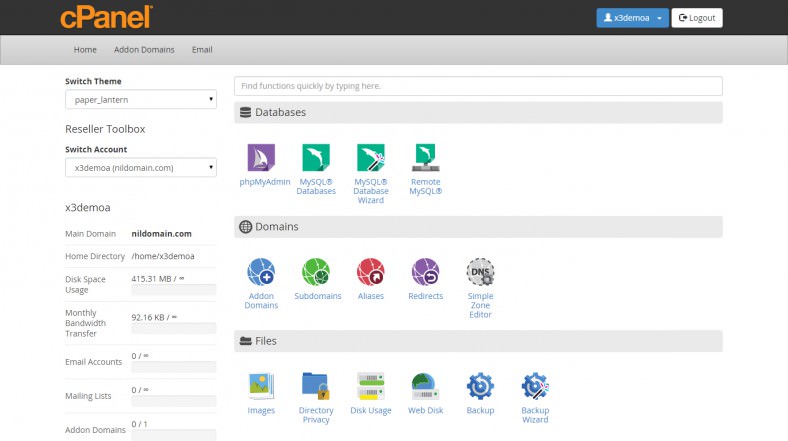Open the phpMyAdmin icon
This screenshot has height=441, width=788.
click(x=261, y=158)
